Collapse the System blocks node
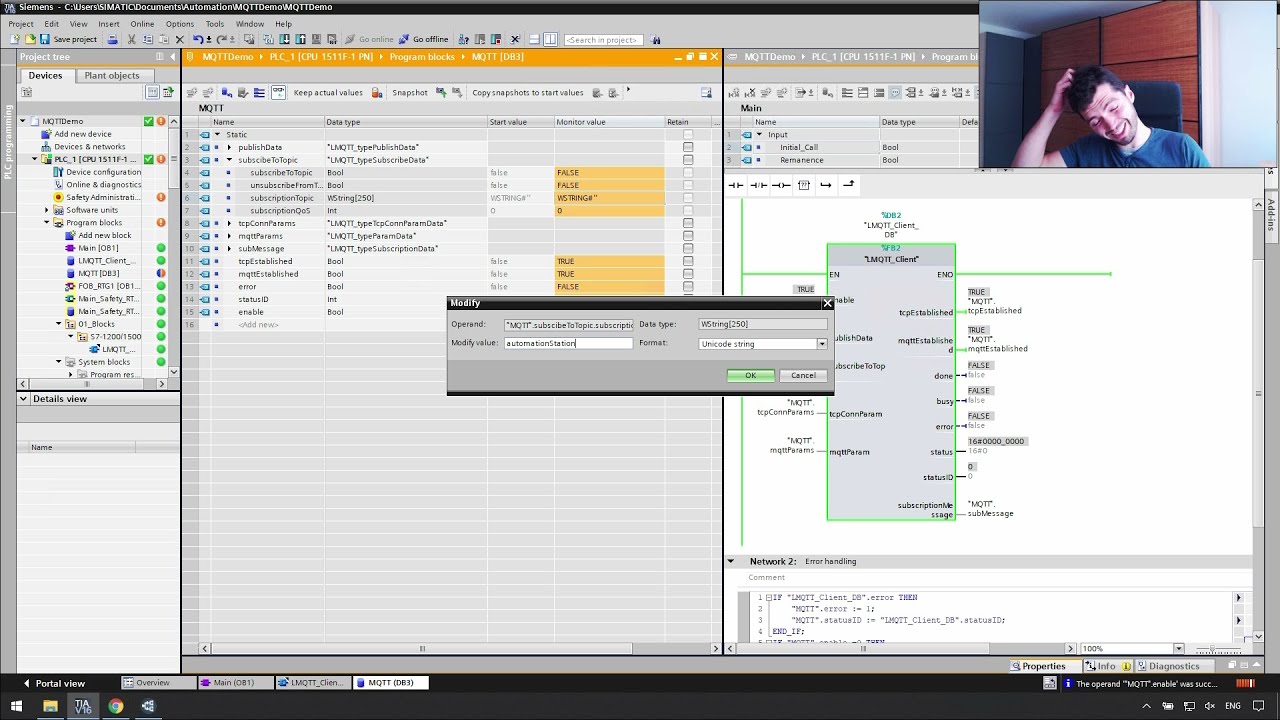The width and height of the screenshot is (1280, 720). 58,362
